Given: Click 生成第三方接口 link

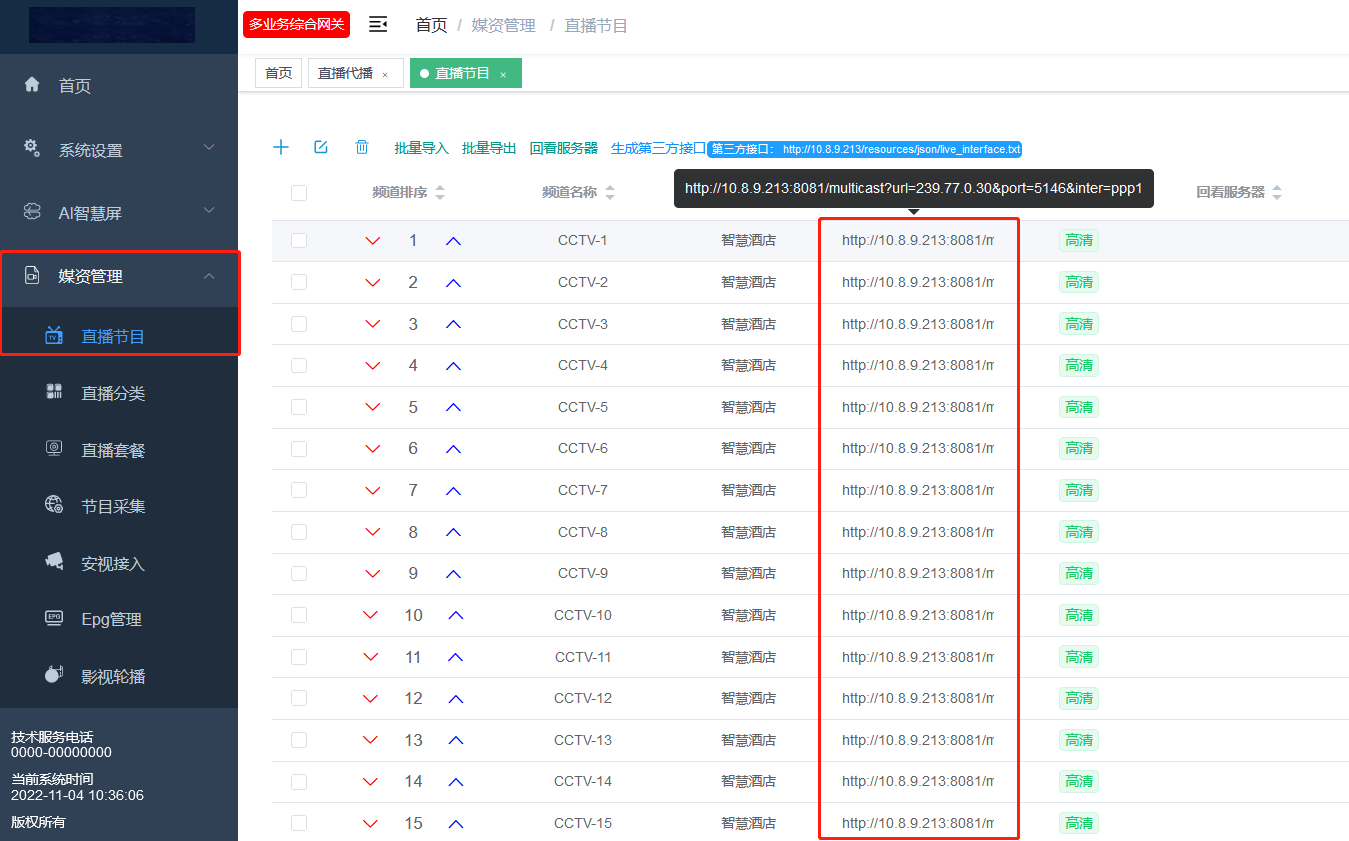Looking at the screenshot, I should coord(658,148).
